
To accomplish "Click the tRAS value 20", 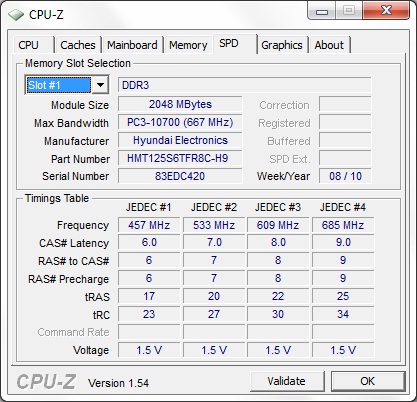I will point(214,296).
